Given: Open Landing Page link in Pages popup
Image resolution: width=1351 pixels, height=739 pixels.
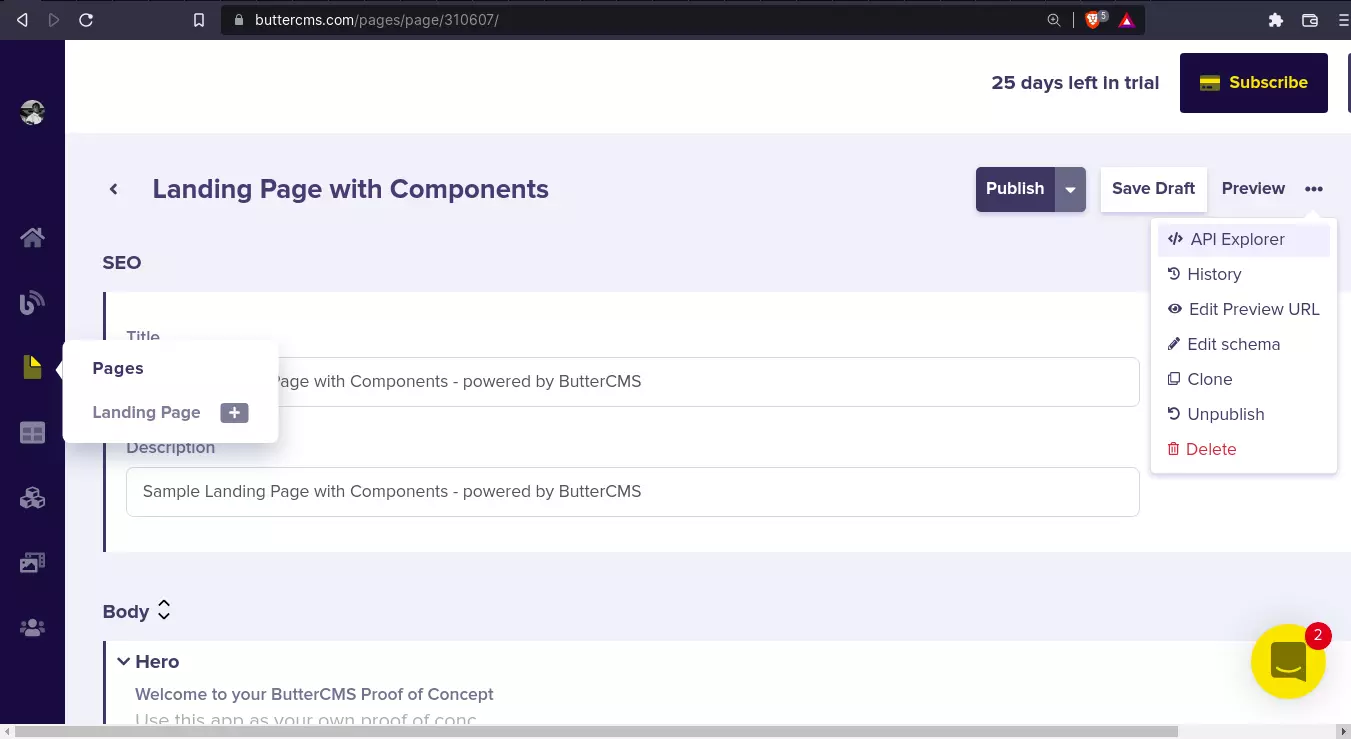Looking at the screenshot, I should tap(146, 412).
